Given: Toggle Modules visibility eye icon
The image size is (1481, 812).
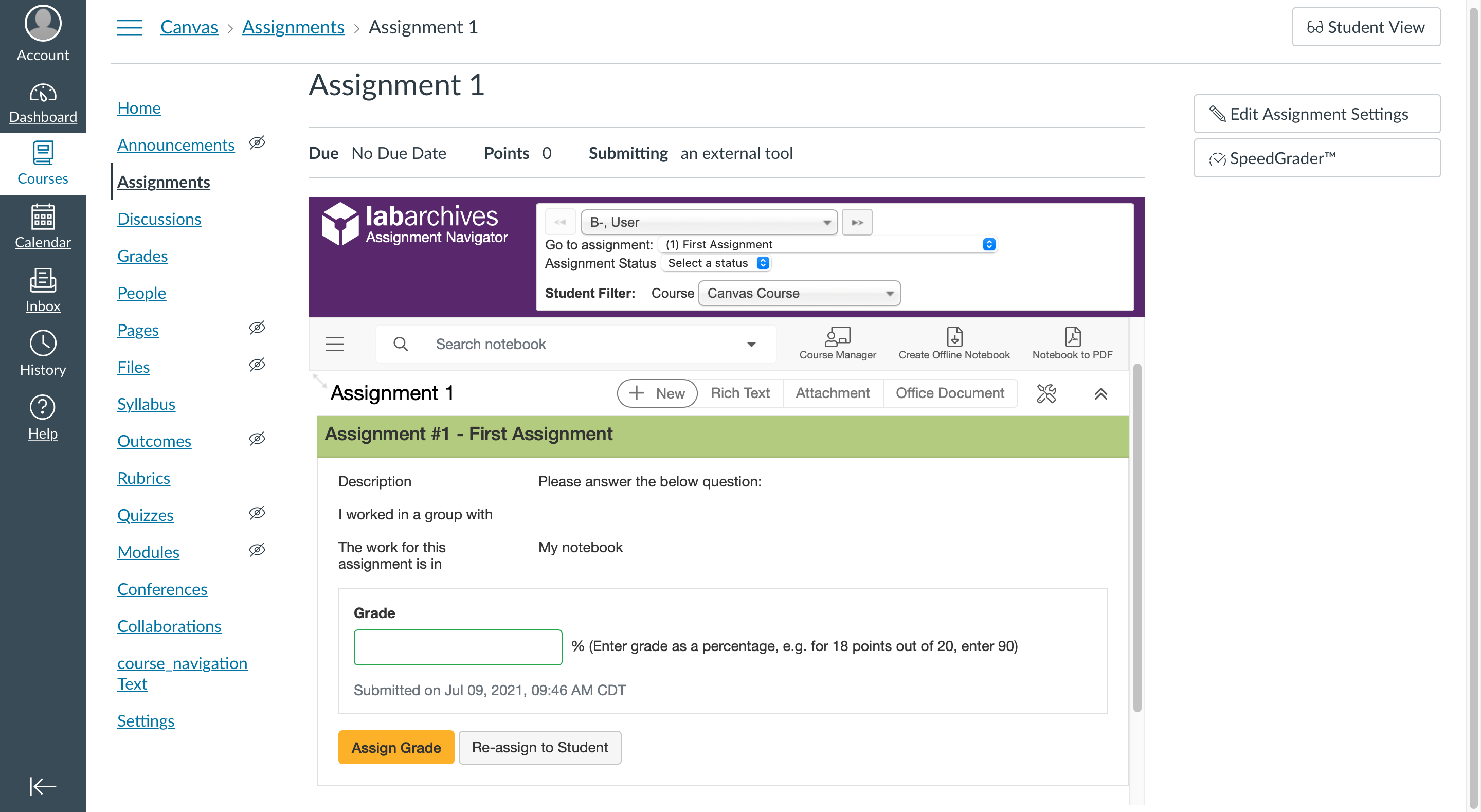Looking at the screenshot, I should [x=257, y=550].
